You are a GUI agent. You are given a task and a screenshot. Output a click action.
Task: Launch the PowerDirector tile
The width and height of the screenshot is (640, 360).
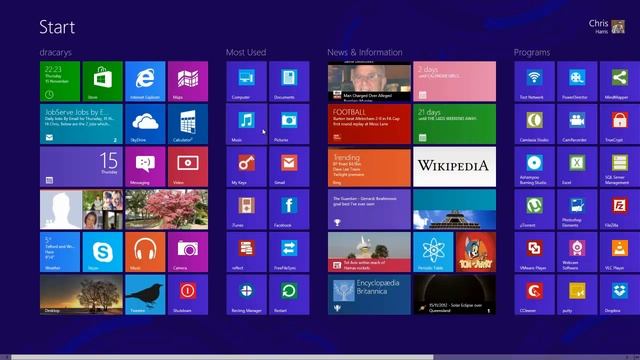pos(577,81)
